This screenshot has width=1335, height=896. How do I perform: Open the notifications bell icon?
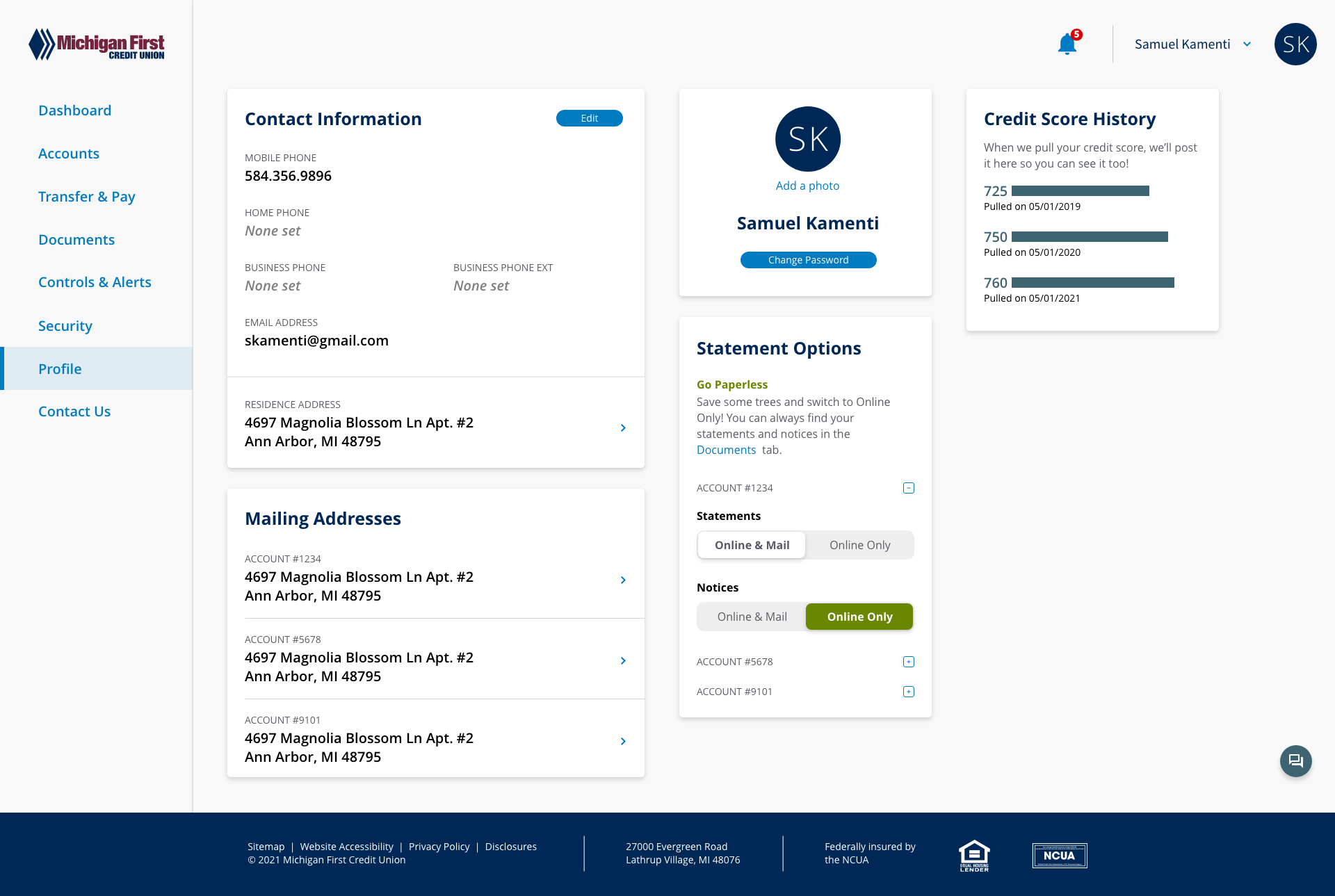(1067, 44)
